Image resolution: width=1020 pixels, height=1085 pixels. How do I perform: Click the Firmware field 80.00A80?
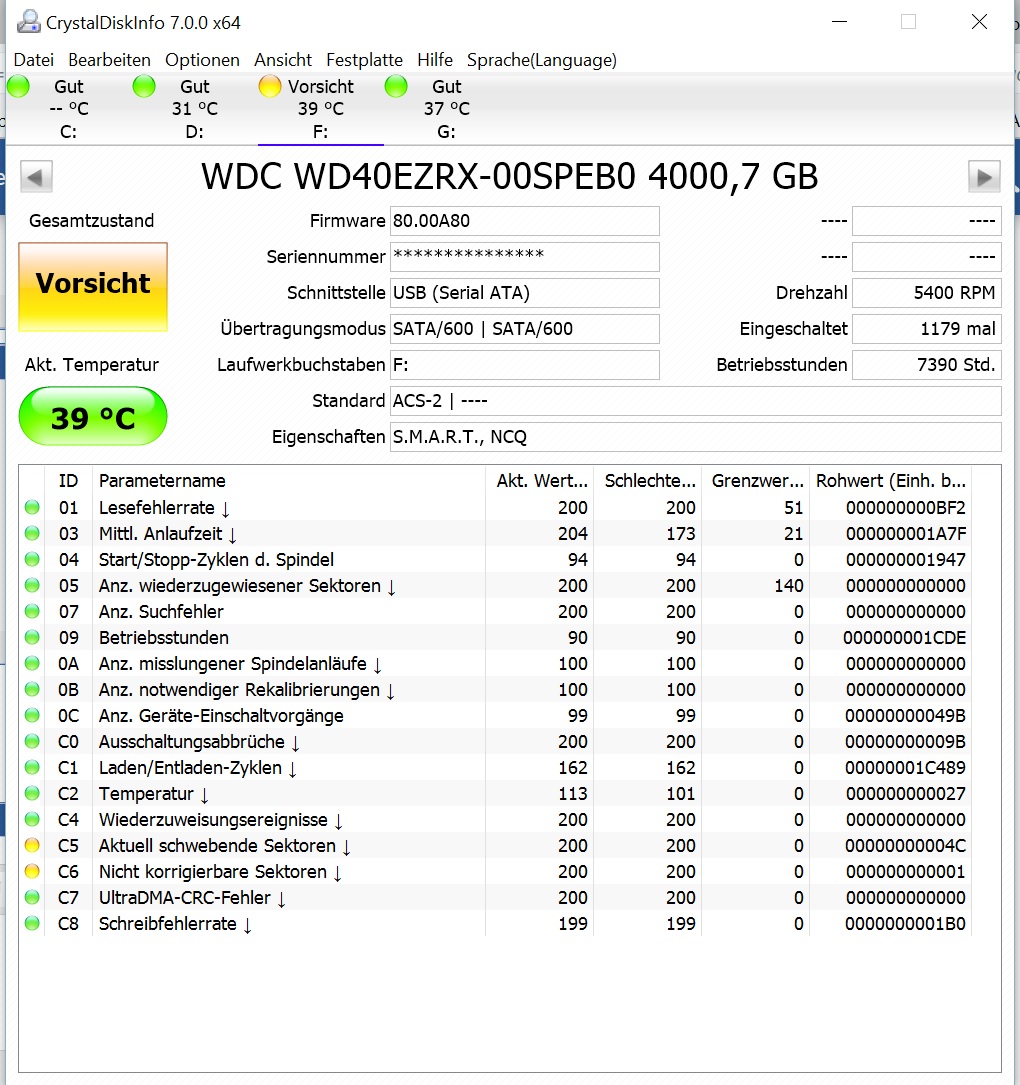coord(525,221)
